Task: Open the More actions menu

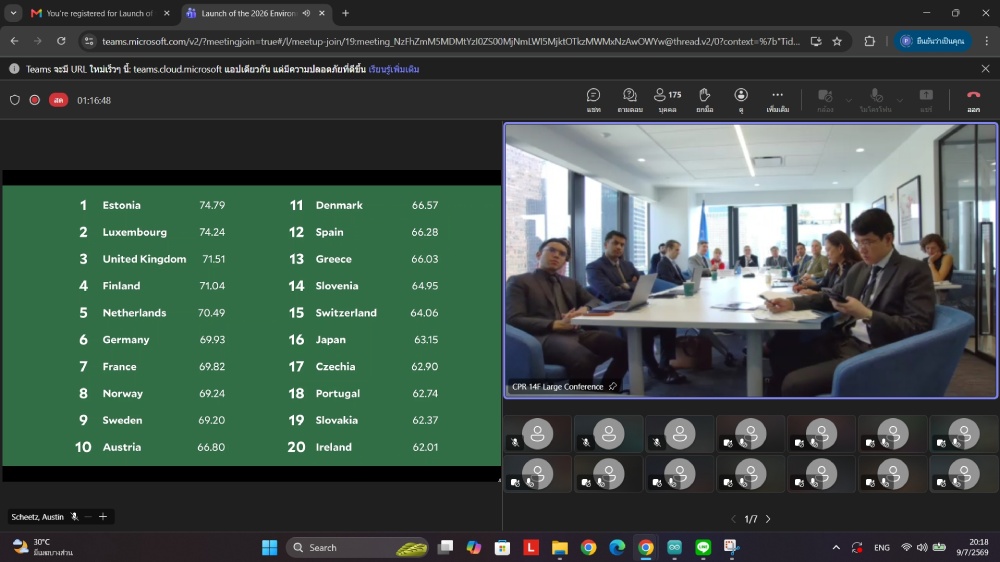Action: (x=777, y=100)
